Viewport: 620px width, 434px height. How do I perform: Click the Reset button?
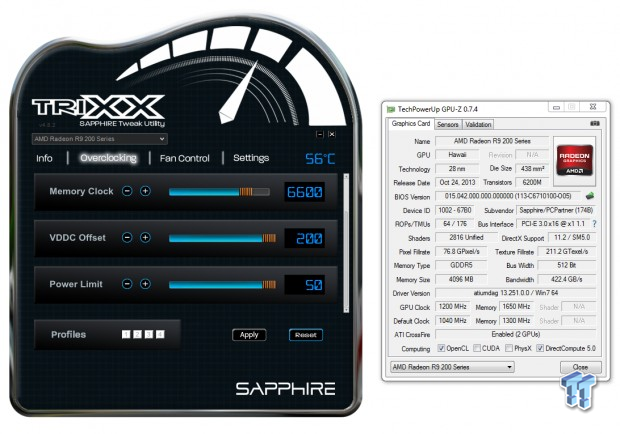306,335
